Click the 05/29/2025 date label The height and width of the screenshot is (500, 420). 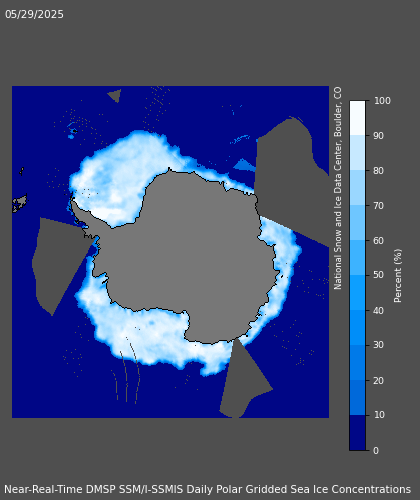click(x=34, y=14)
